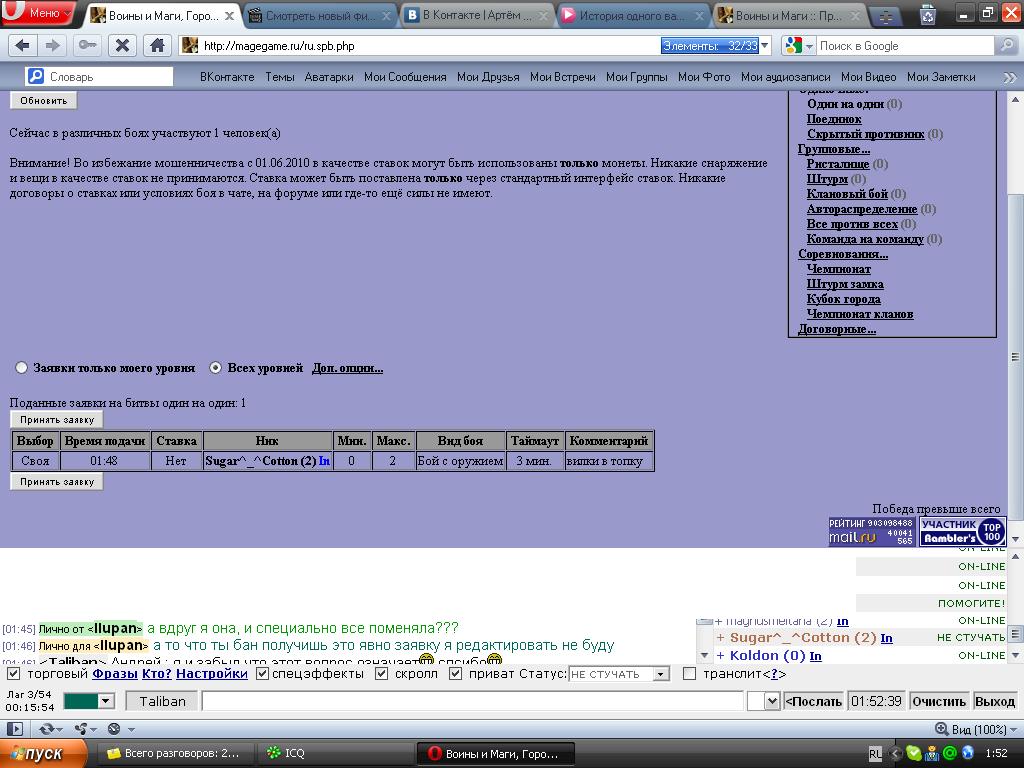Click the Rambler's Top 100 banner
This screenshot has width=1024, height=768.
[x=963, y=532]
